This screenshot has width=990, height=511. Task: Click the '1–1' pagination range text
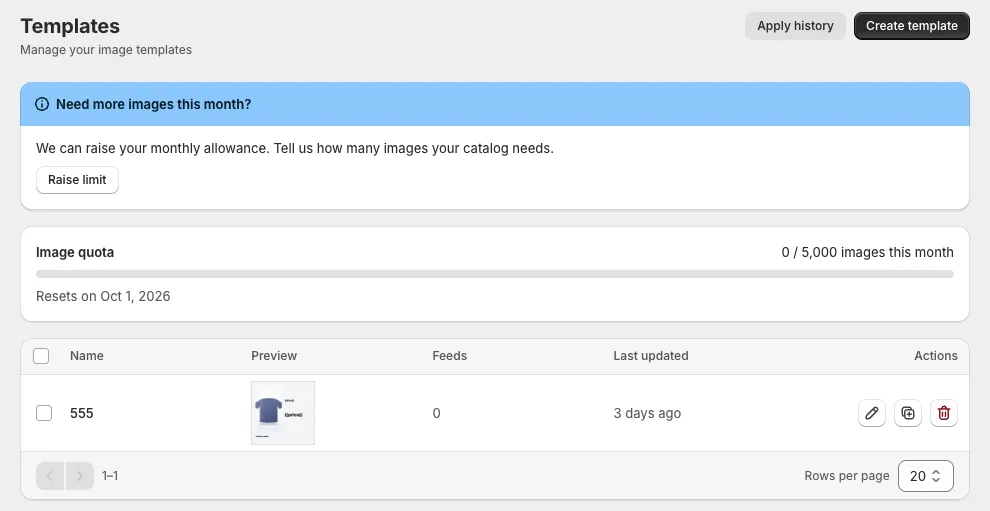(110, 476)
